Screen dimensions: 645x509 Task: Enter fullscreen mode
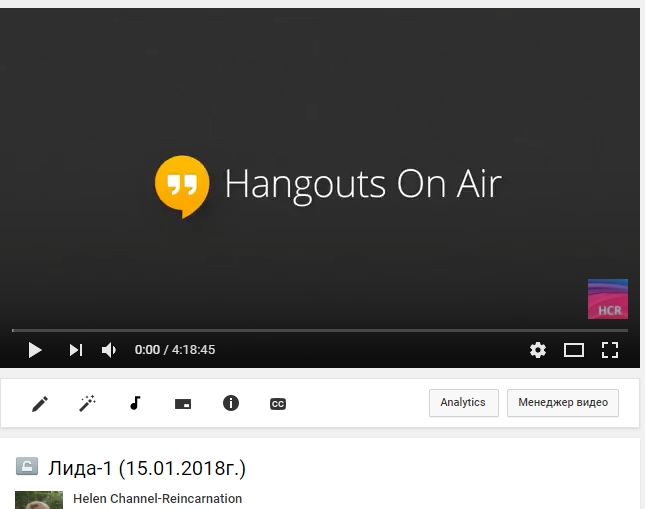click(610, 350)
